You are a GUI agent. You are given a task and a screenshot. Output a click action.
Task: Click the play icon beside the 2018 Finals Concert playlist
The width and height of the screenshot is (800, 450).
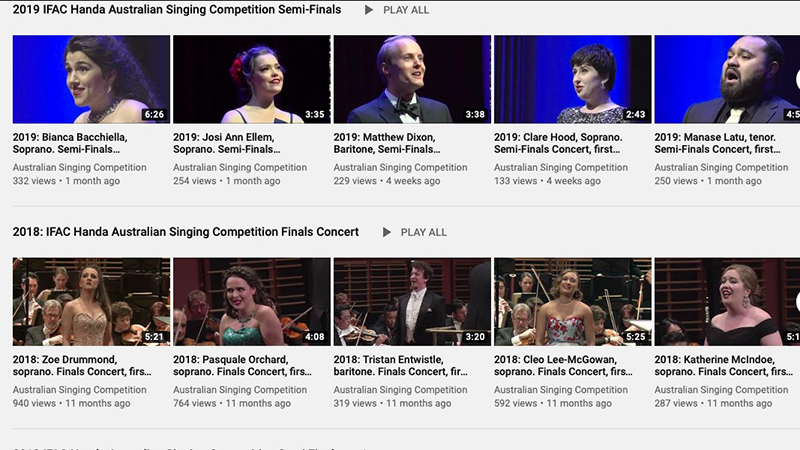(x=387, y=232)
